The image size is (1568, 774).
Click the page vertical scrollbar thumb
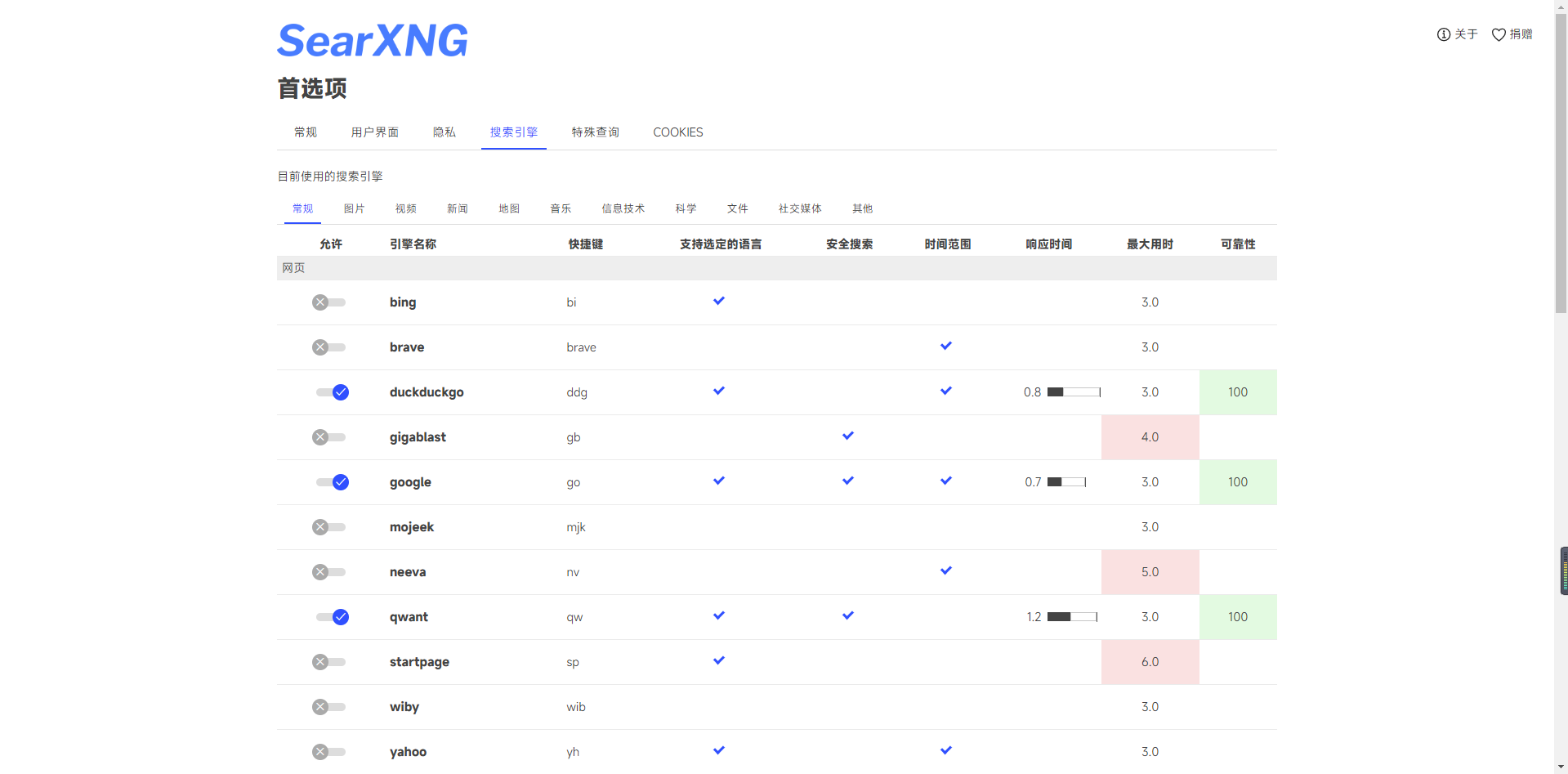[1561, 163]
